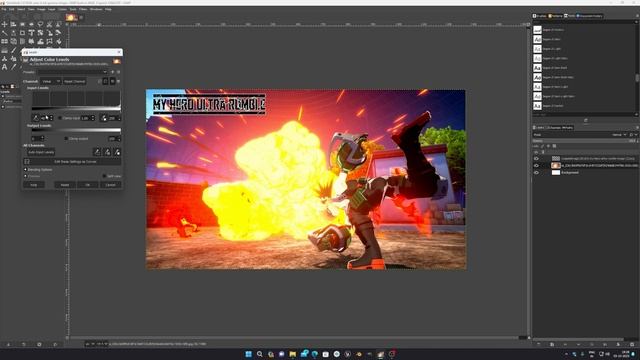
Task: Toggle Clamp input checkbox
Action: (60, 118)
